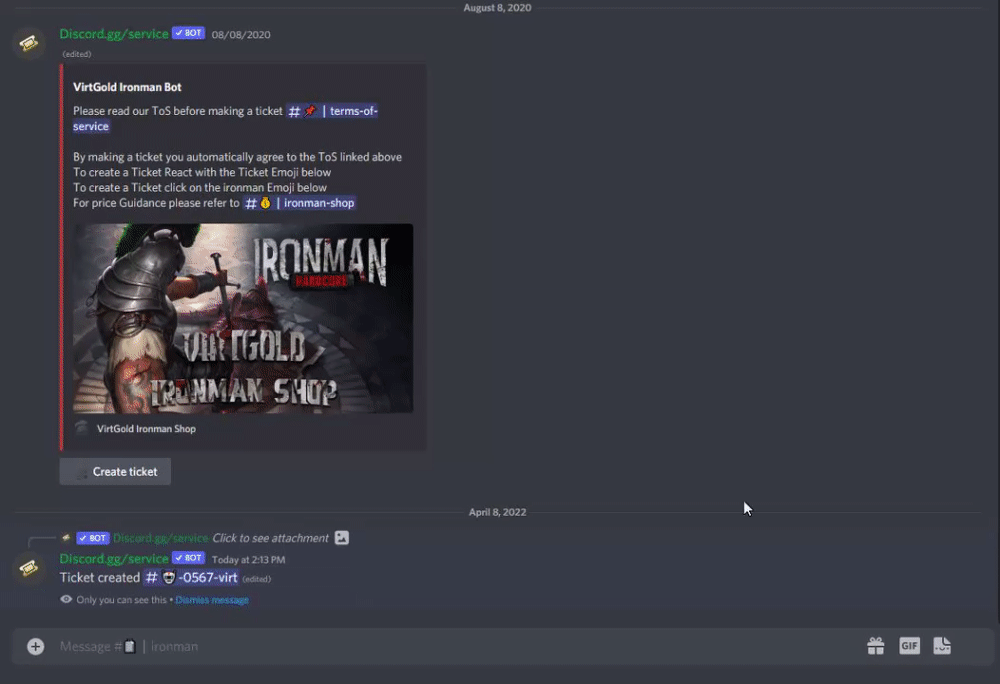Click the "VirtGold Ironman Bot" embed title
1000x684 pixels.
[127, 87]
